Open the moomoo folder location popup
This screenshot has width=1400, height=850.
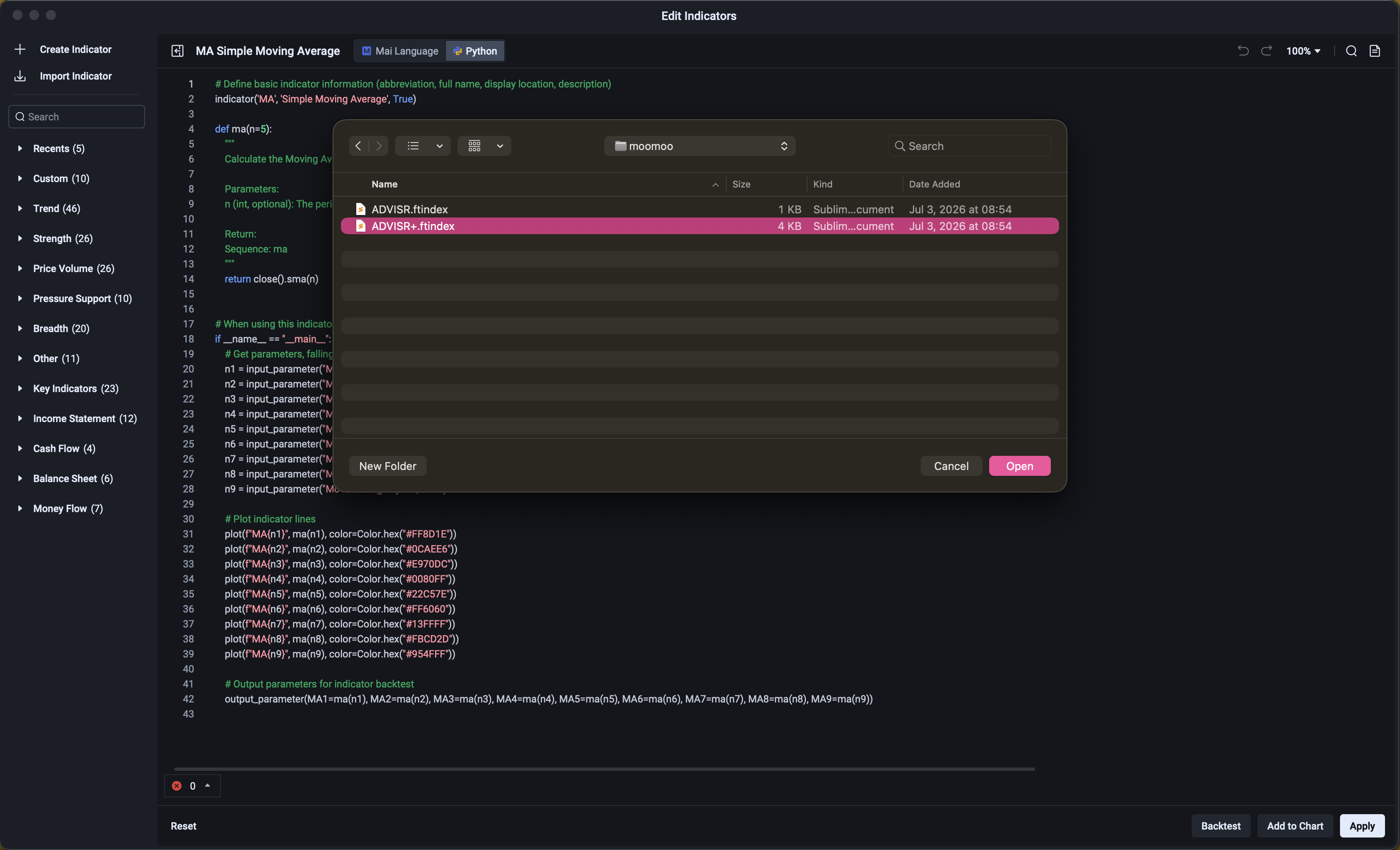pos(700,146)
